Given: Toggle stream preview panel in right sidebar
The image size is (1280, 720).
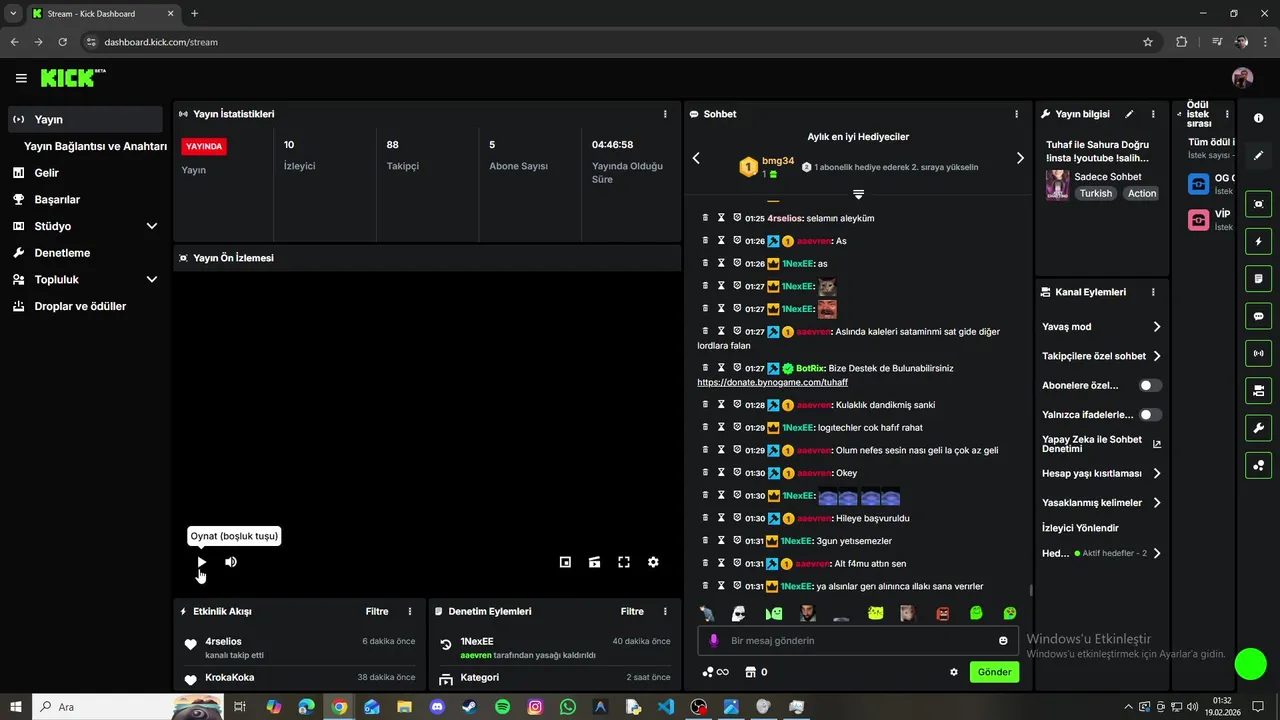Looking at the screenshot, I should coord(1258,204).
